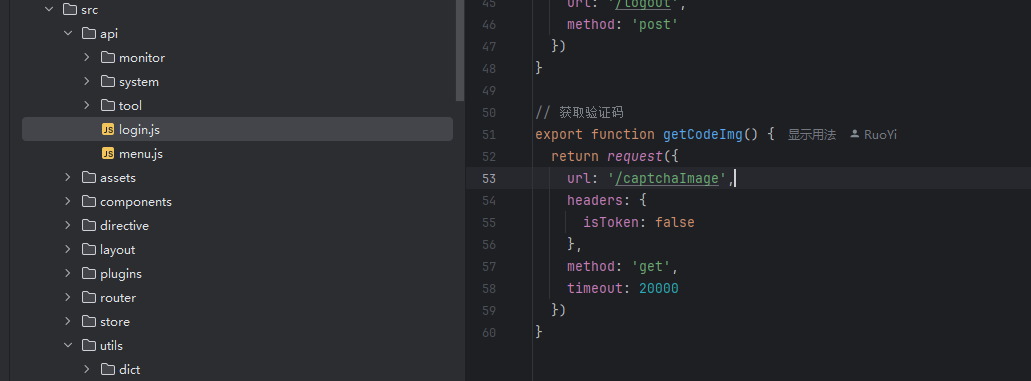Select the utils folder label
Screen dimensions: 1031x381
tap(112, 345)
